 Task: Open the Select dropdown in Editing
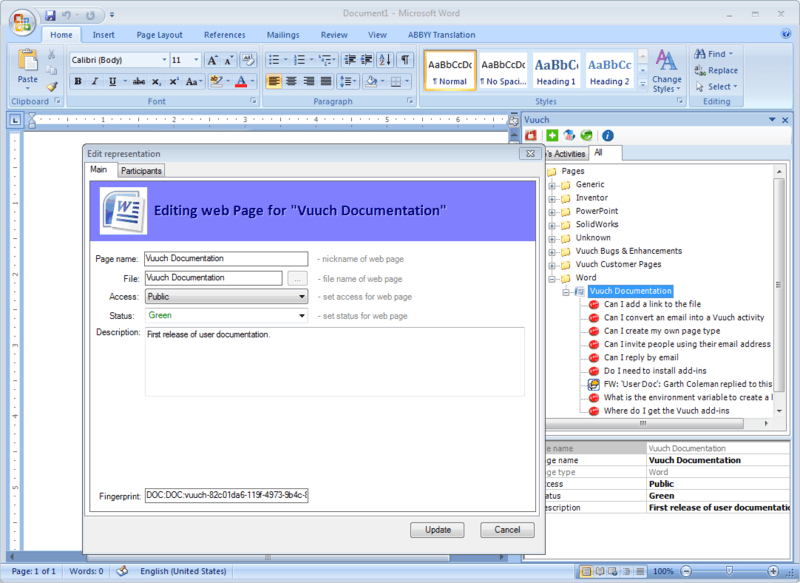(717, 87)
